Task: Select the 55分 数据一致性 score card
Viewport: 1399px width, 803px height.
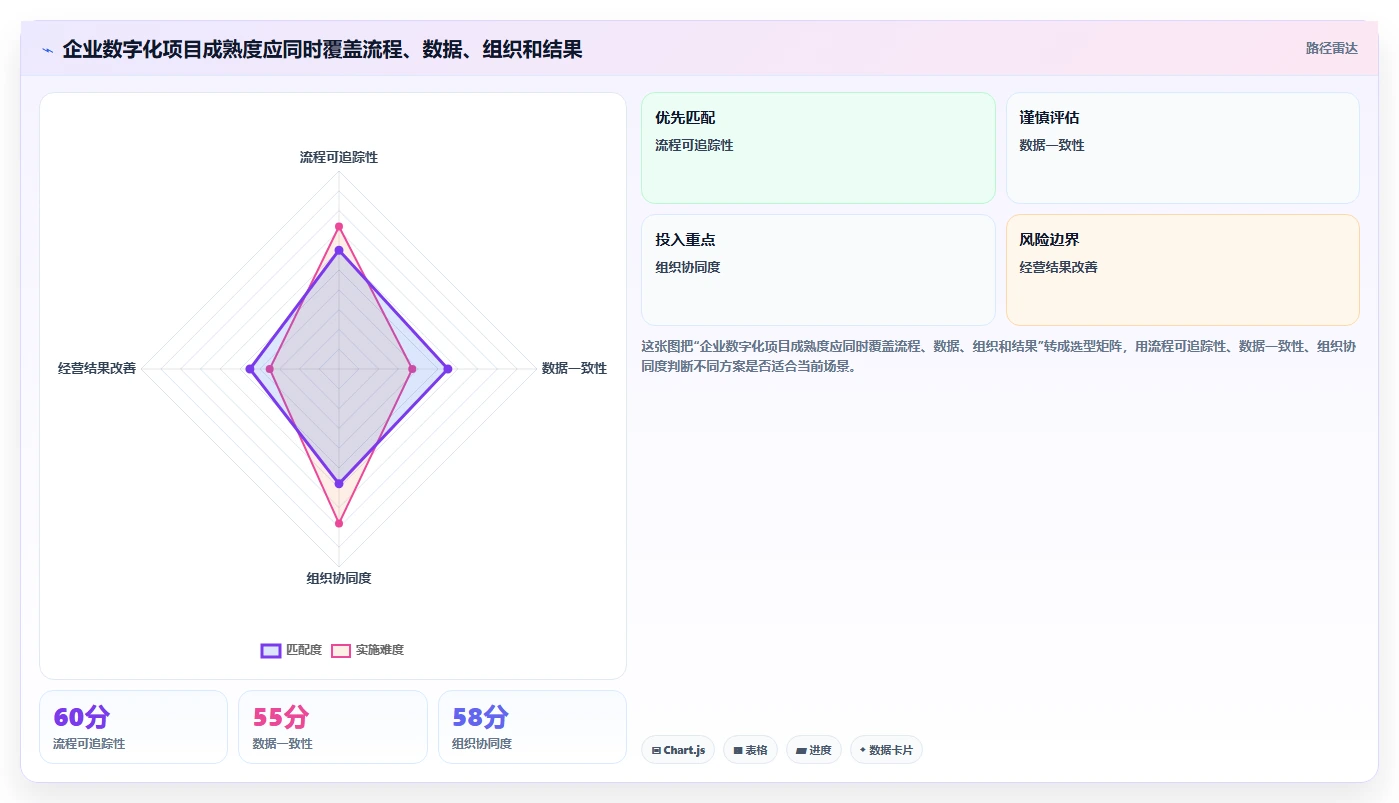Action: pyautogui.click(x=332, y=727)
